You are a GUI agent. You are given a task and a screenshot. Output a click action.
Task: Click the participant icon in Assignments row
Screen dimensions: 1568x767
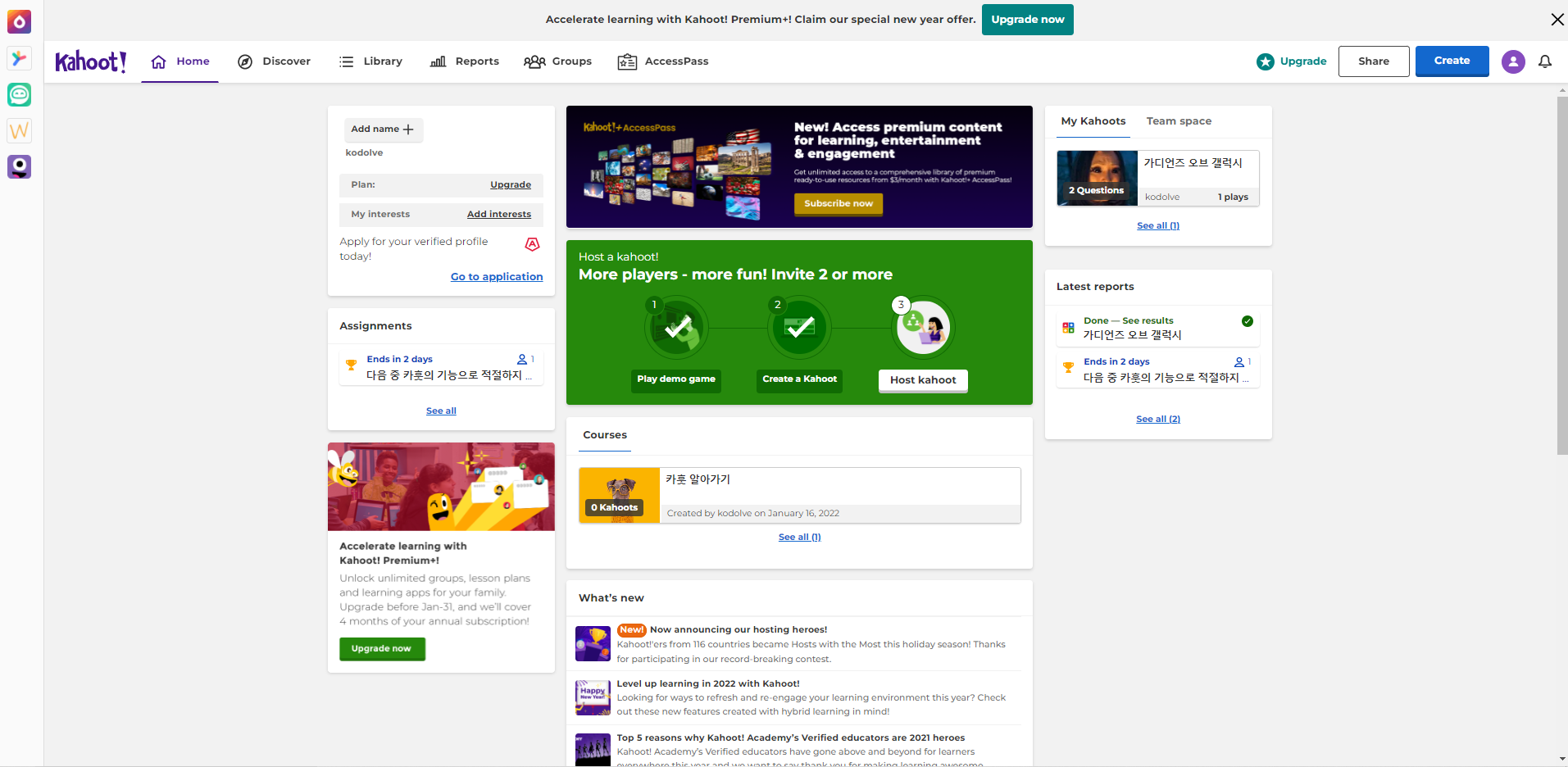coord(522,360)
